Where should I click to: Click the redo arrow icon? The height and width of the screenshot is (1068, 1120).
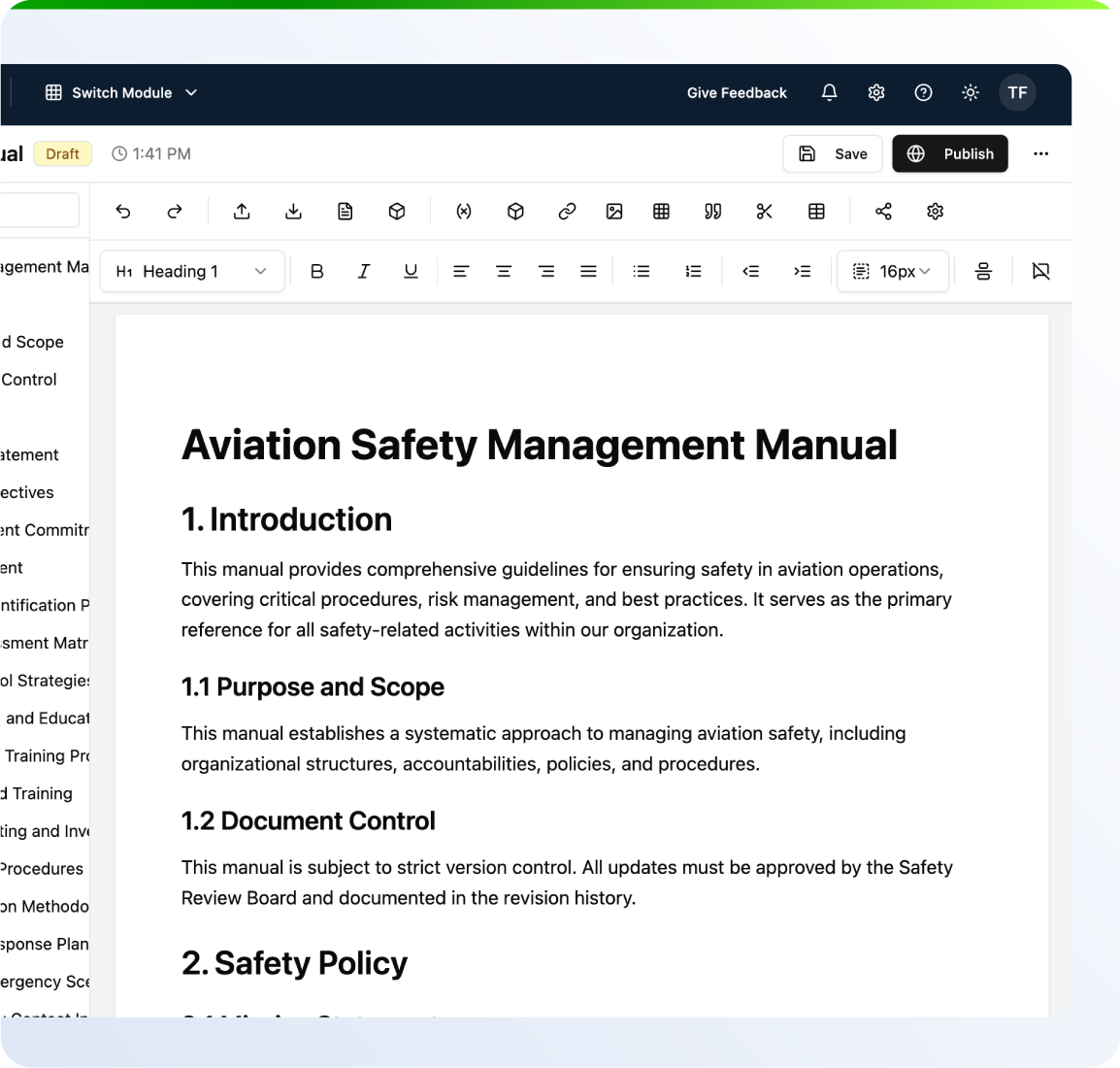click(x=175, y=212)
